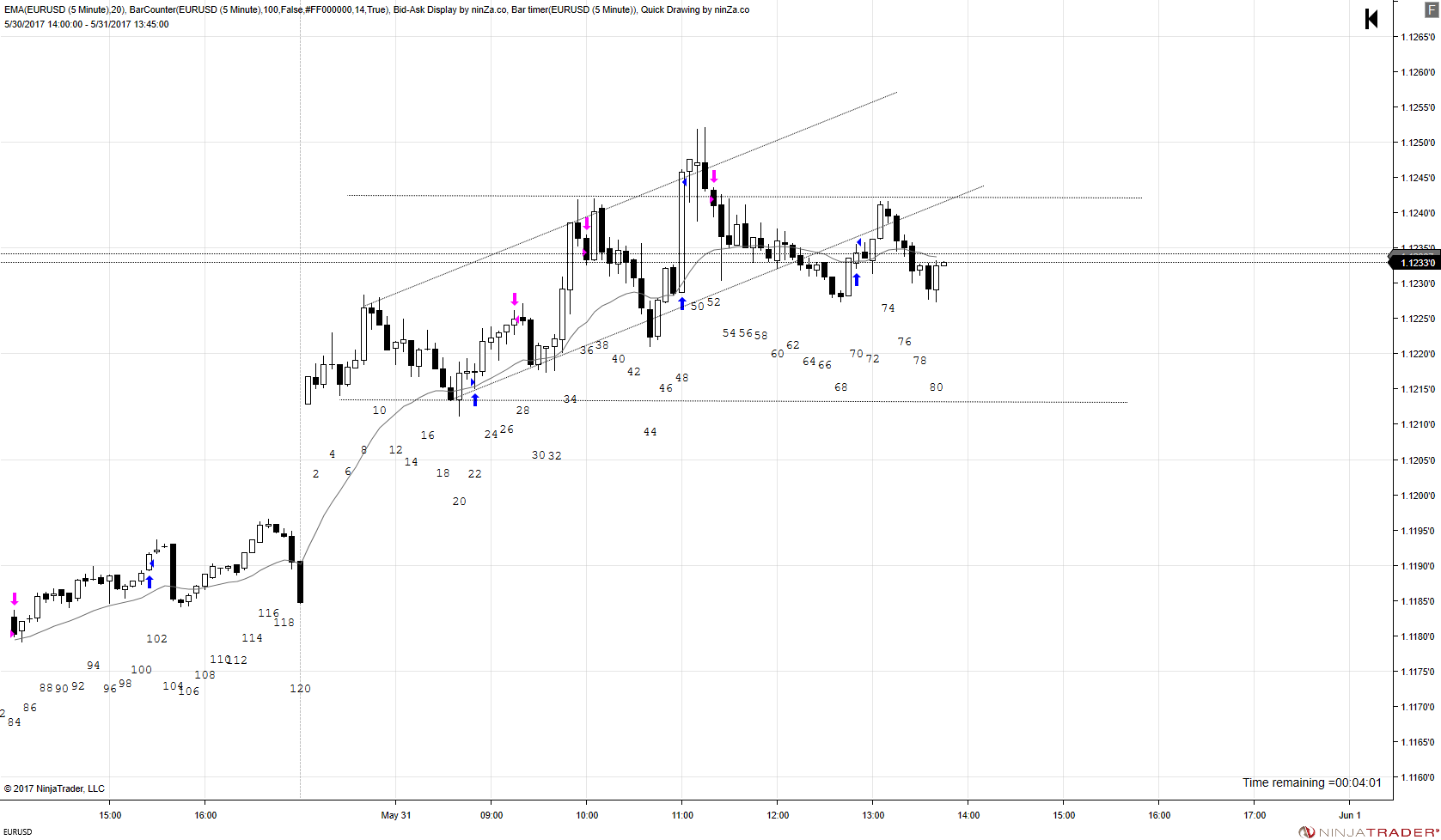1441x840 pixels.
Task: Click bar counter number 20
Action: tap(460, 502)
